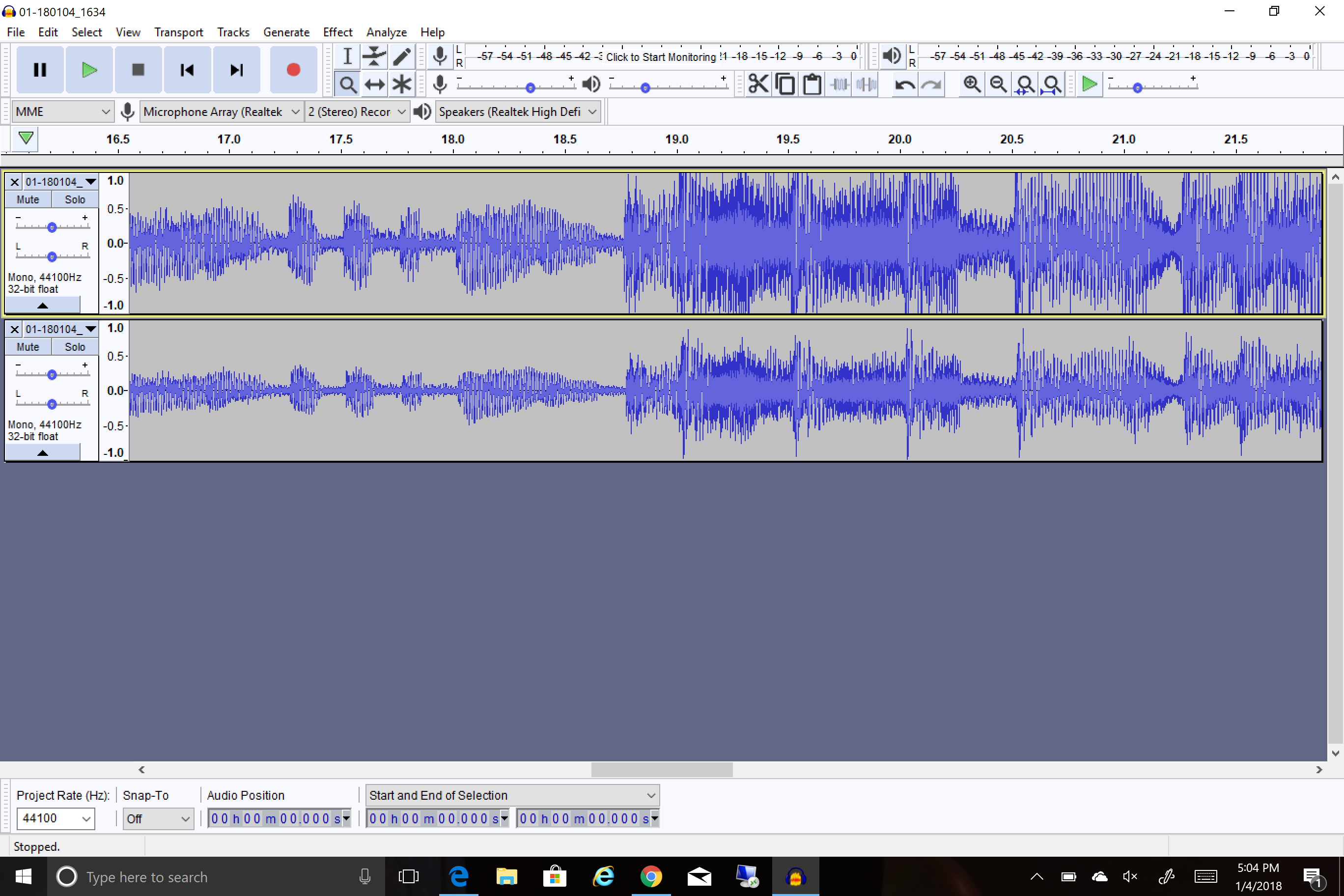Click first track gain slider handle

[x=52, y=227]
